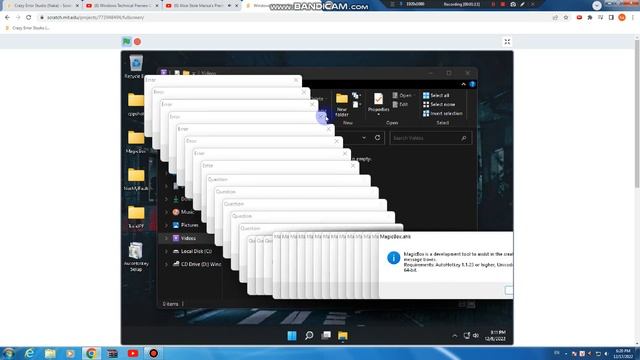
Task: Click Invert selection in Explorer ribbon
Action: coord(442,113)
